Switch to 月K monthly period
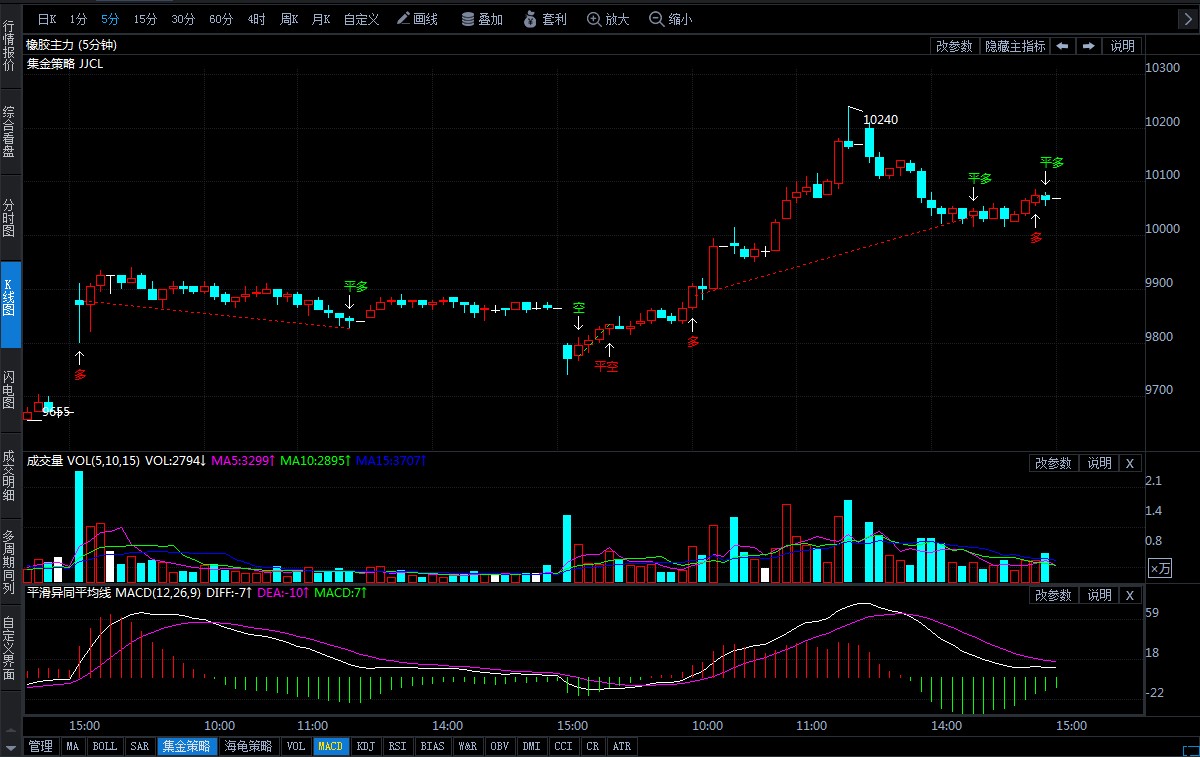The image size is (1200, 757). point(321,19)
